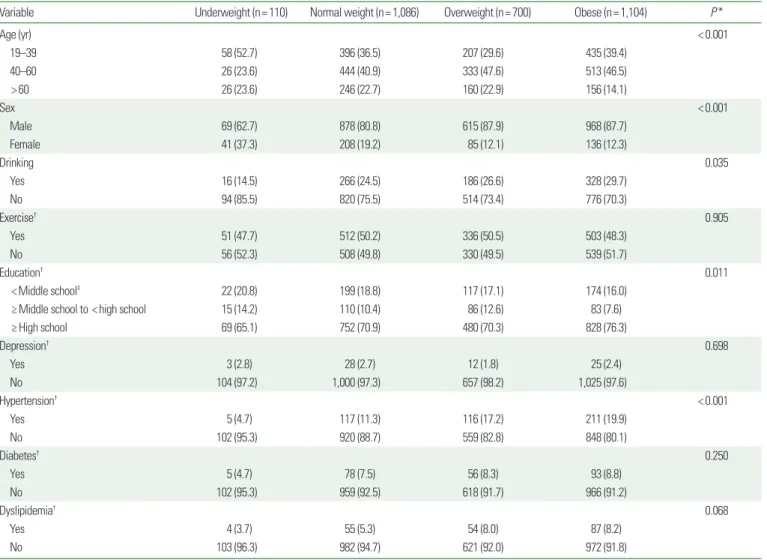767x560 pixels.
Task: Select the 'Overweight (n=700)' column header
Action: click(487, 13)
